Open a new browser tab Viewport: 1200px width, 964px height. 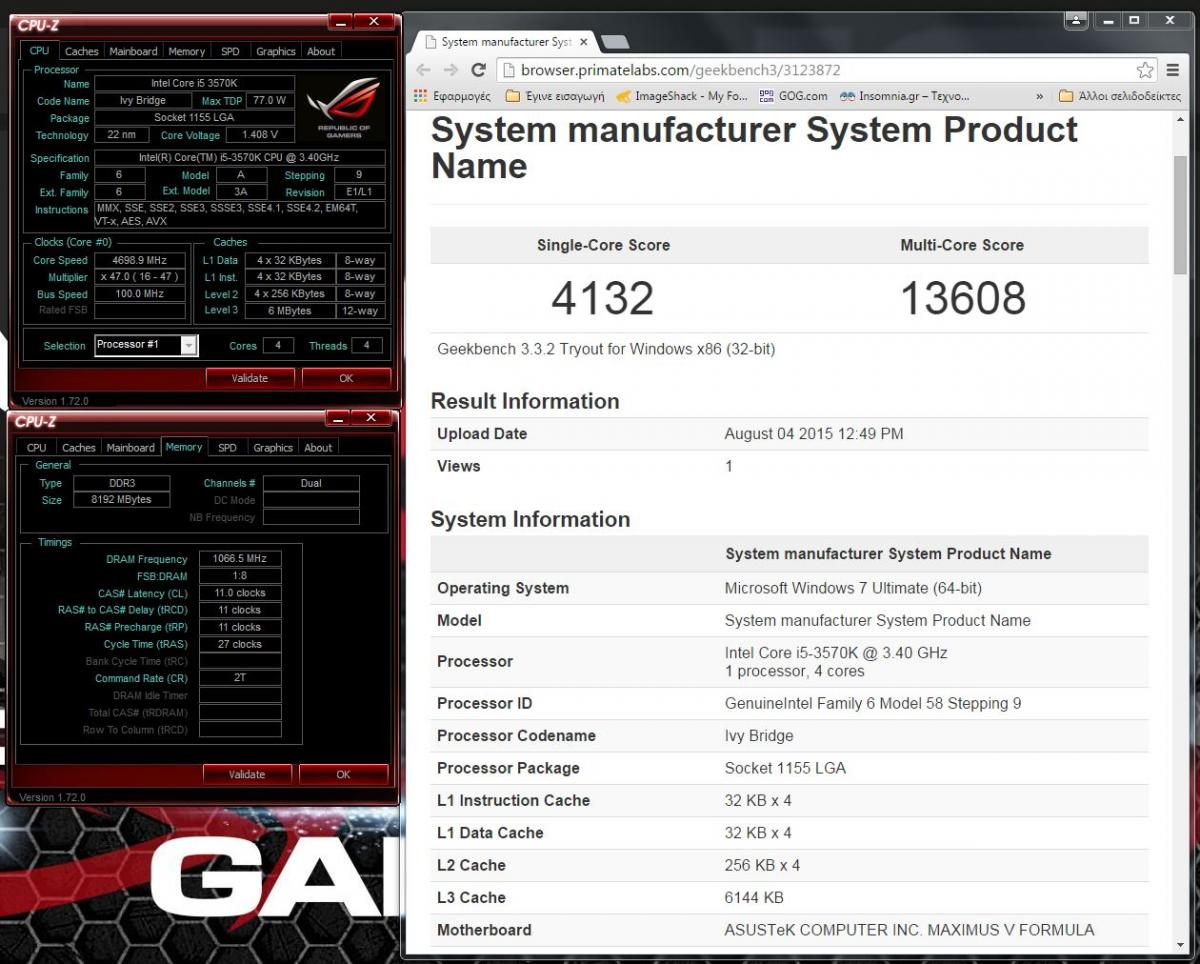615,42
